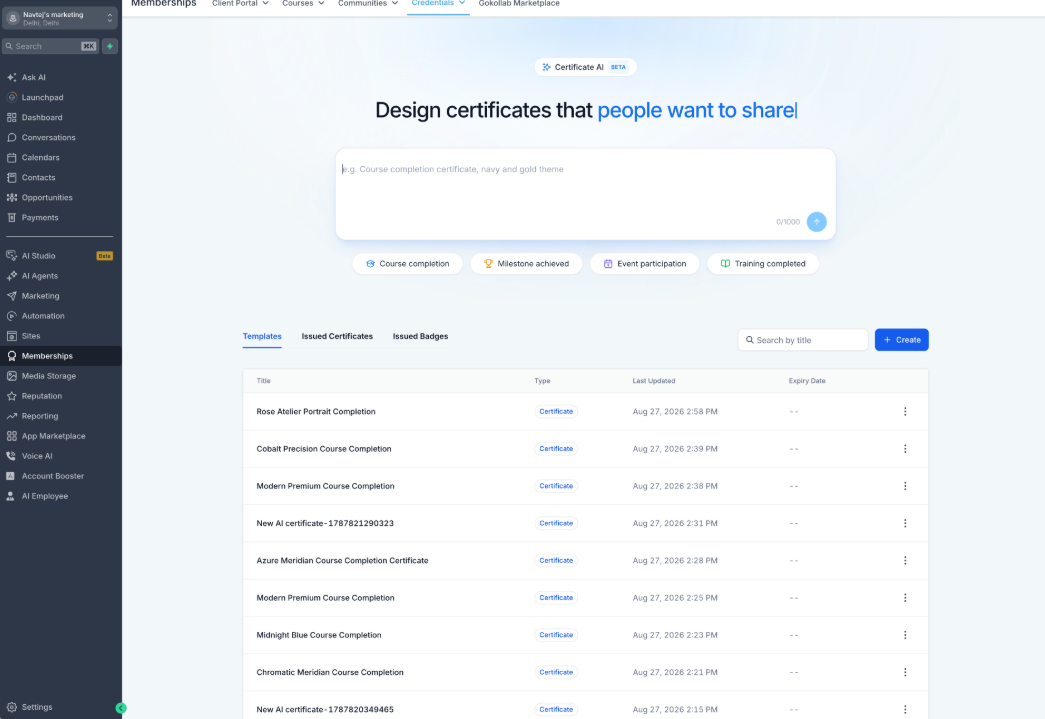Click the Title column header

pyautogui.click(x=263, y=381)
